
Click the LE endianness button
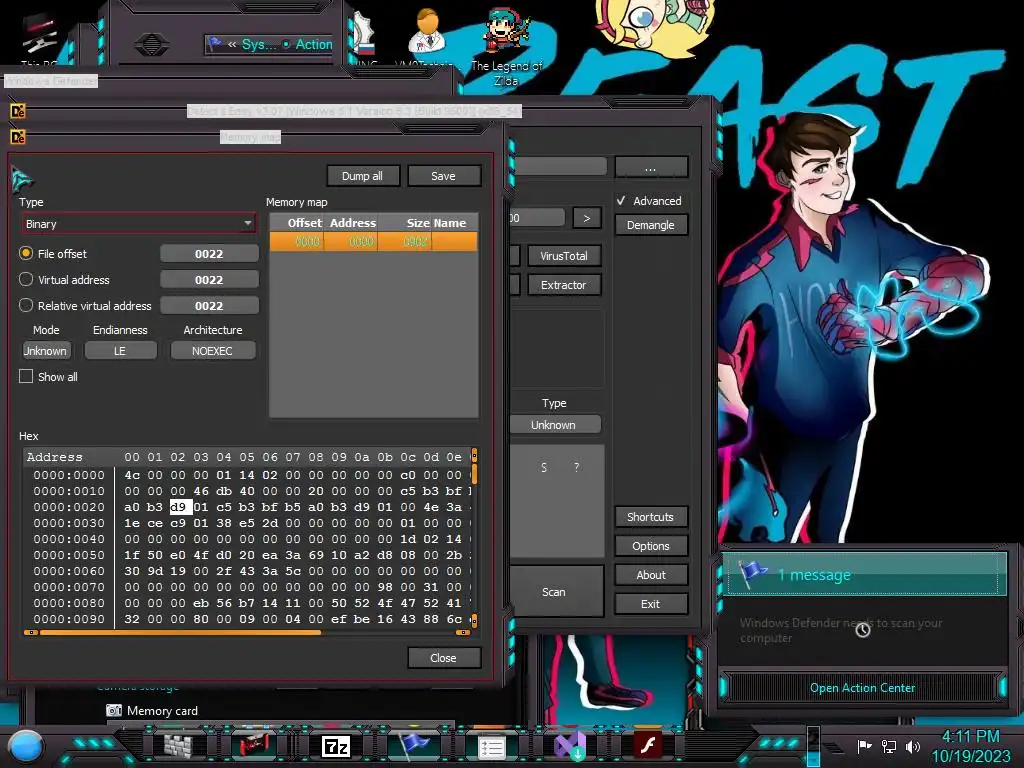[x=120, y=351]
